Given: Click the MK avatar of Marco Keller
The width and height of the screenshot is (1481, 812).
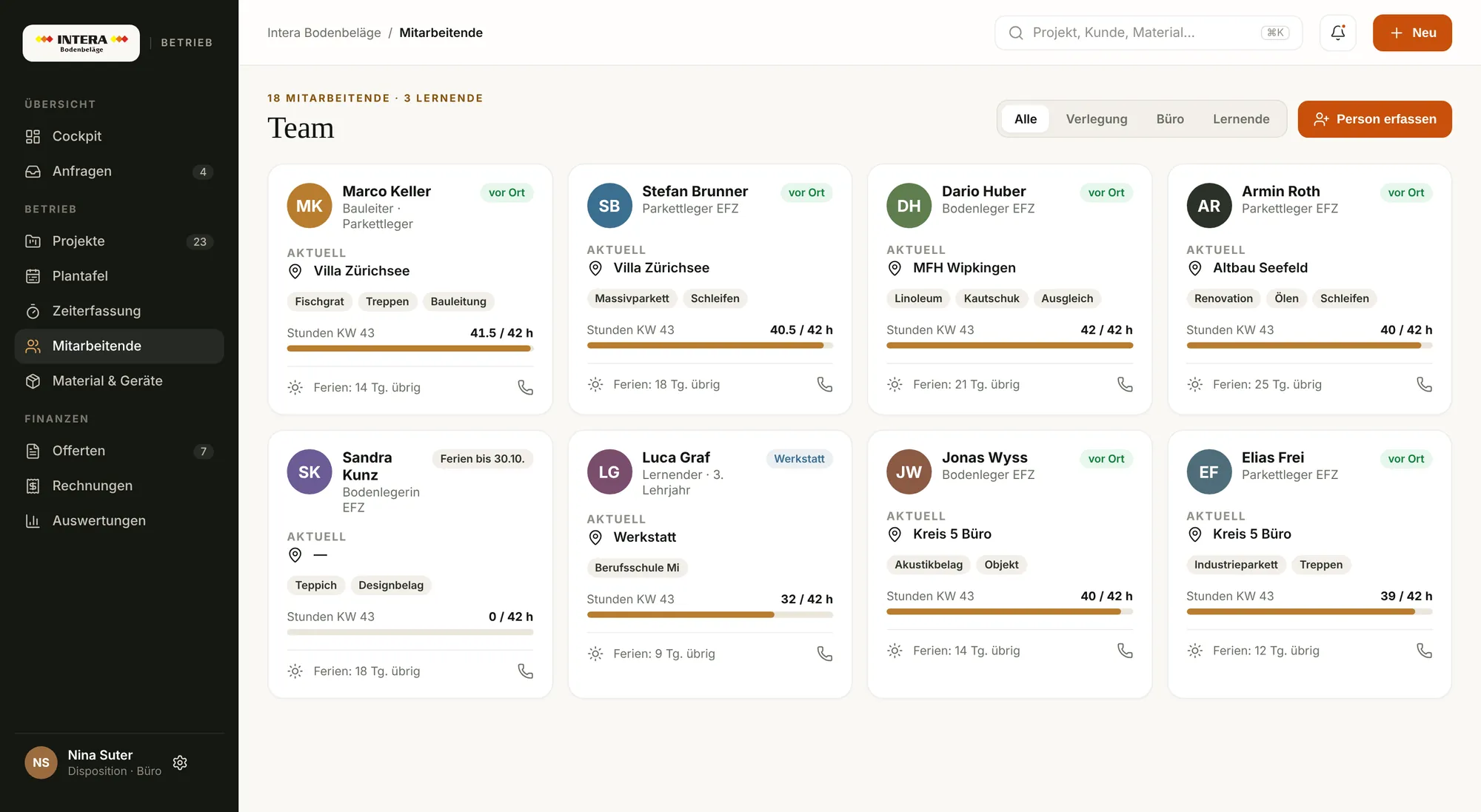Looking at the screenshot, I should (310, 206).
